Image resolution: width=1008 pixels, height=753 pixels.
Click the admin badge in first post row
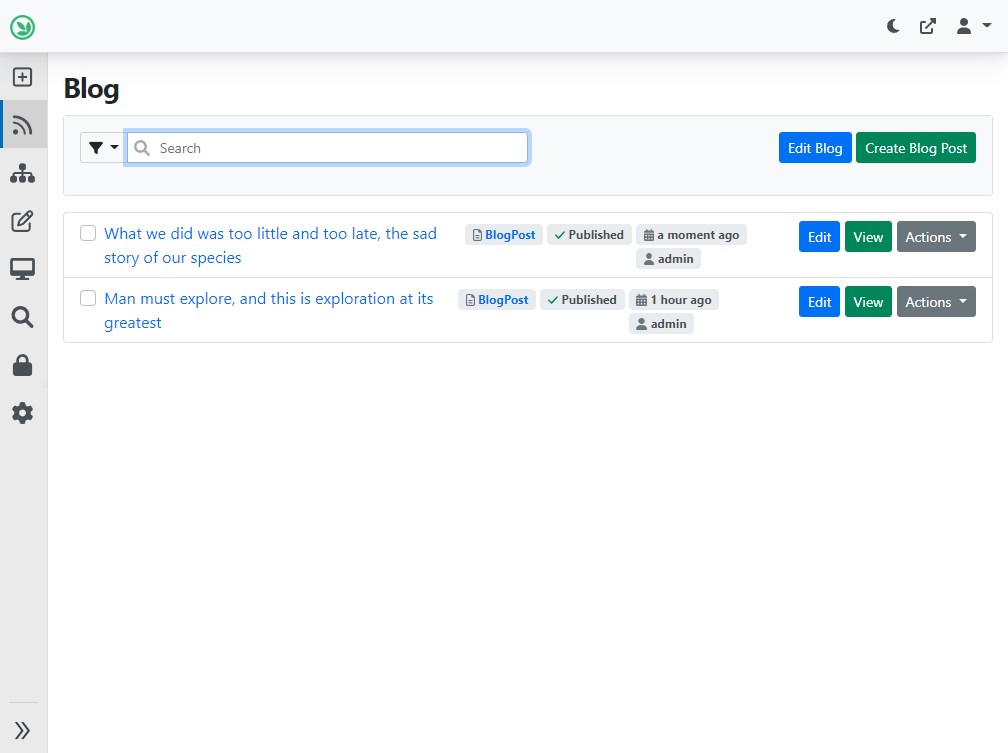coord(669,259)
